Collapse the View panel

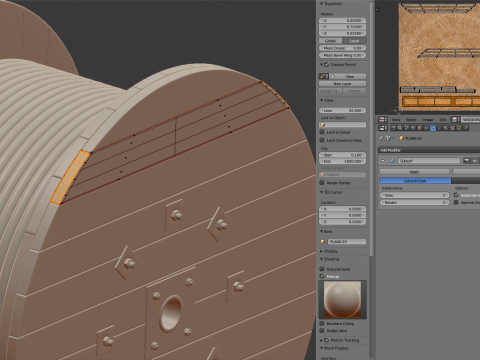pyautogui.click(x=322, y=100)
